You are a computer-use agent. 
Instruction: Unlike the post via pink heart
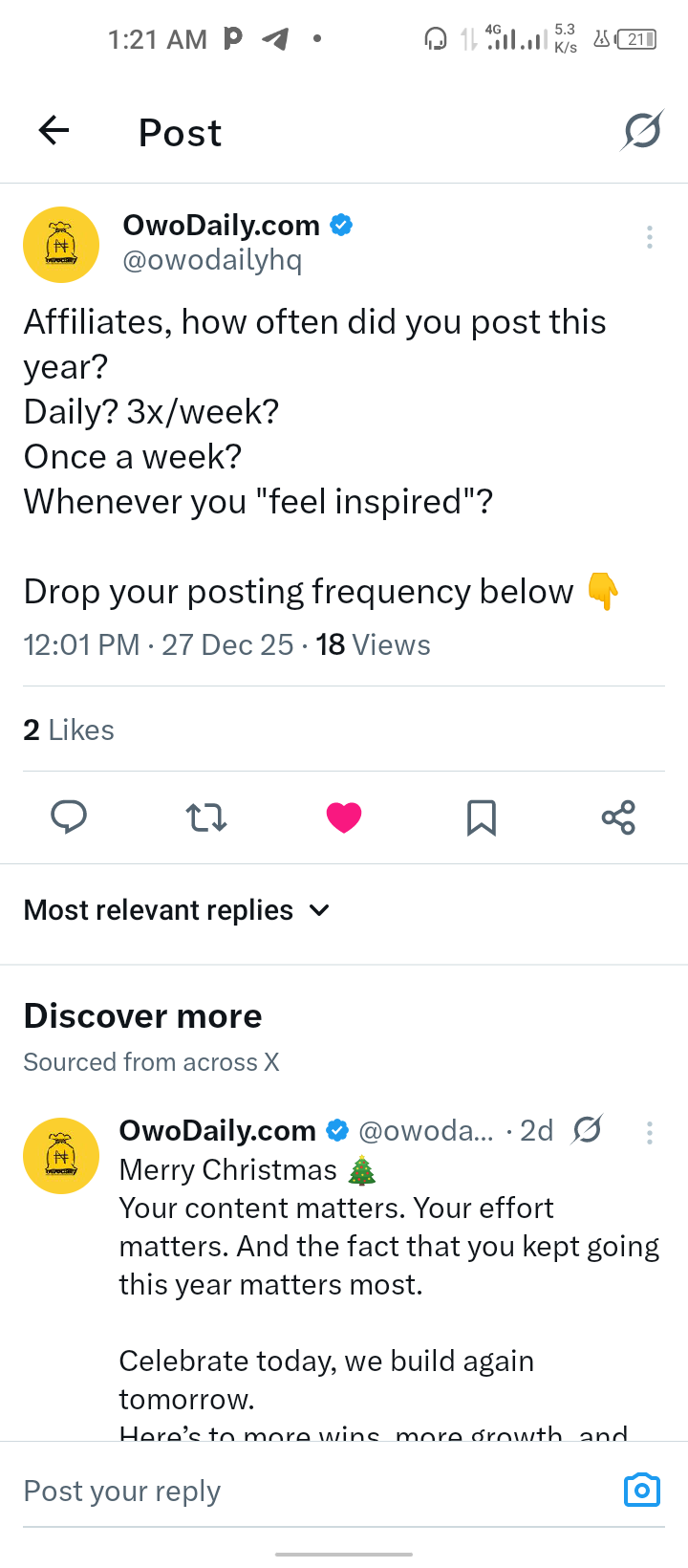[344, 817]
